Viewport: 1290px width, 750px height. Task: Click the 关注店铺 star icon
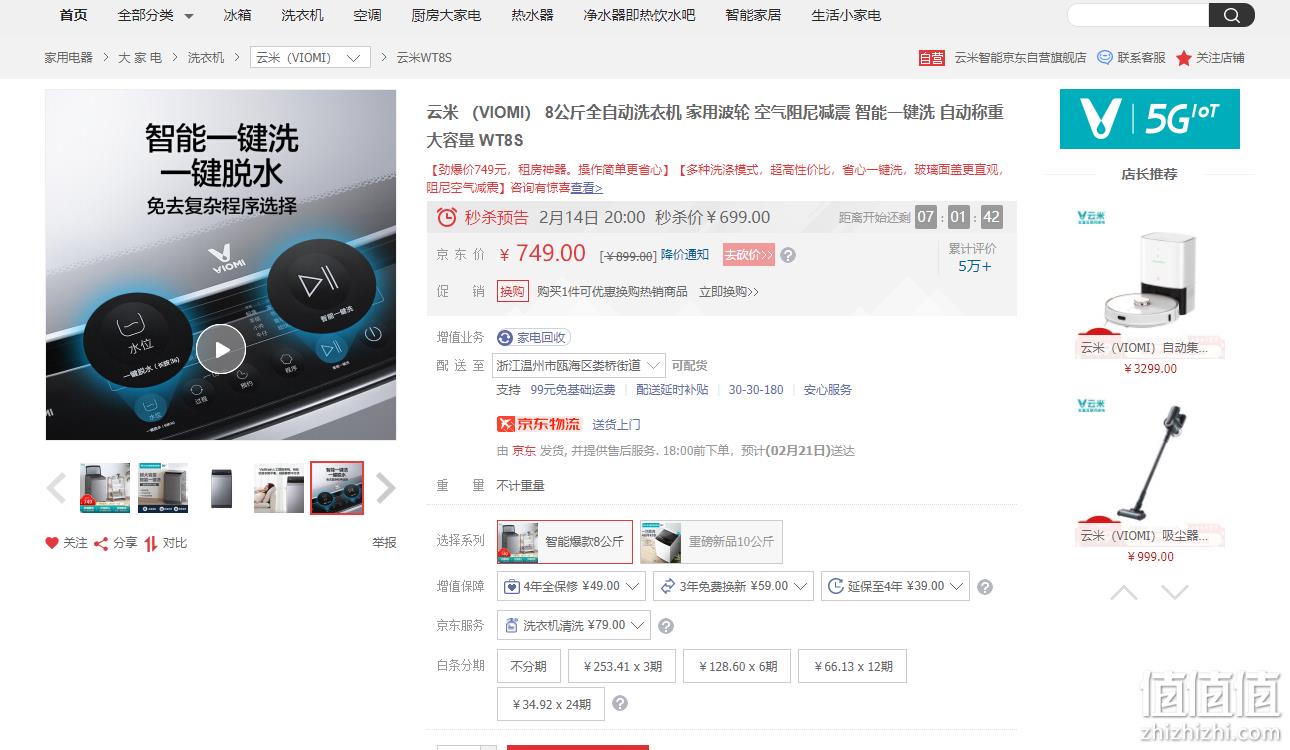point(1184,58)
